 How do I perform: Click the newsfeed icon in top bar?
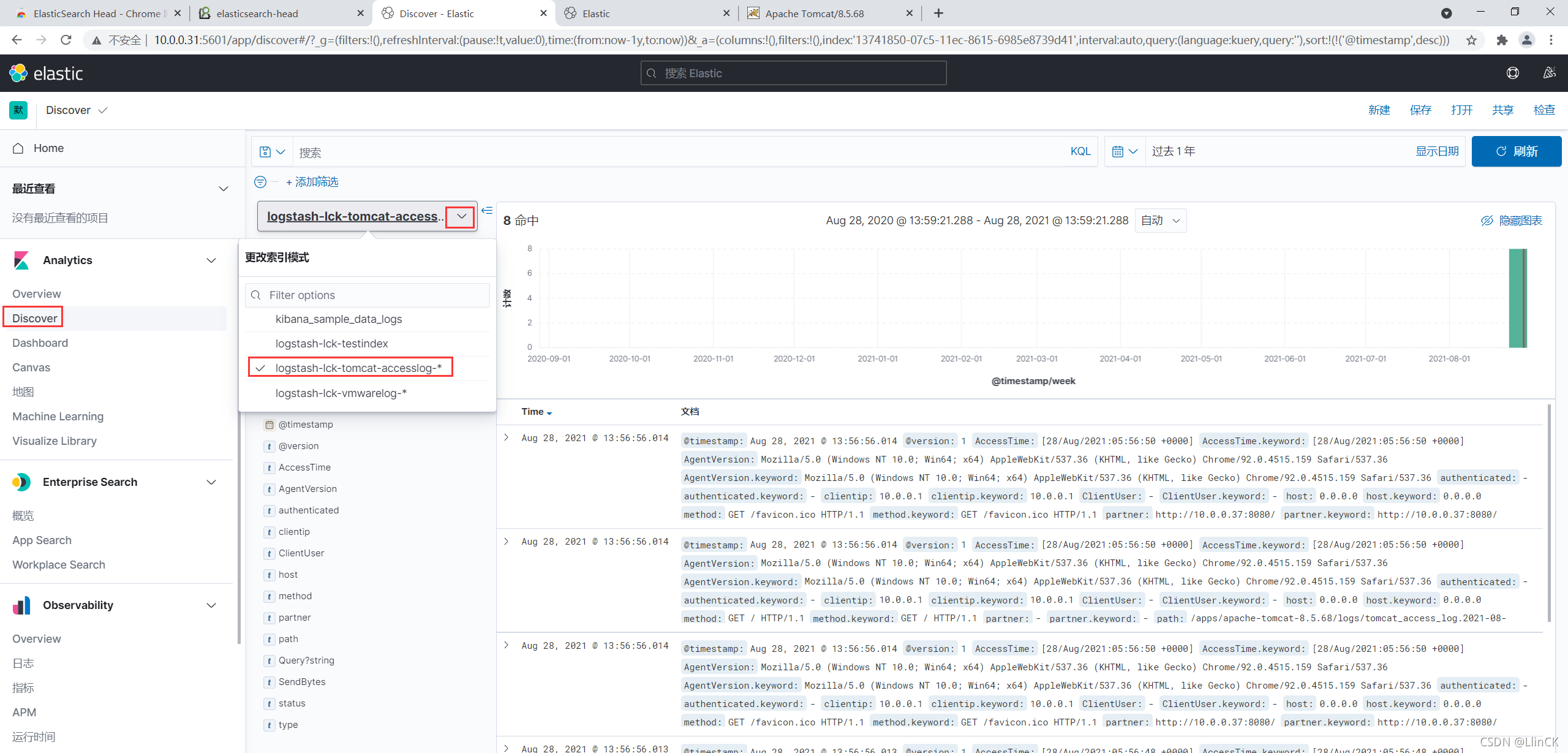(1549, 73)
